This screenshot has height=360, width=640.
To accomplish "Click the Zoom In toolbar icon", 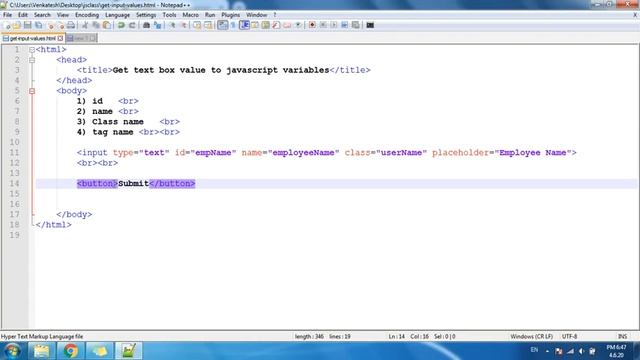I will tap(172, 25).
